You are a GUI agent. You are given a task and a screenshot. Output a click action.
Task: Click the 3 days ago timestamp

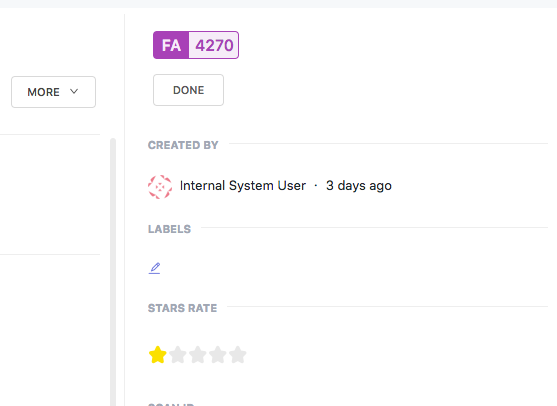(x=359, y=186)
